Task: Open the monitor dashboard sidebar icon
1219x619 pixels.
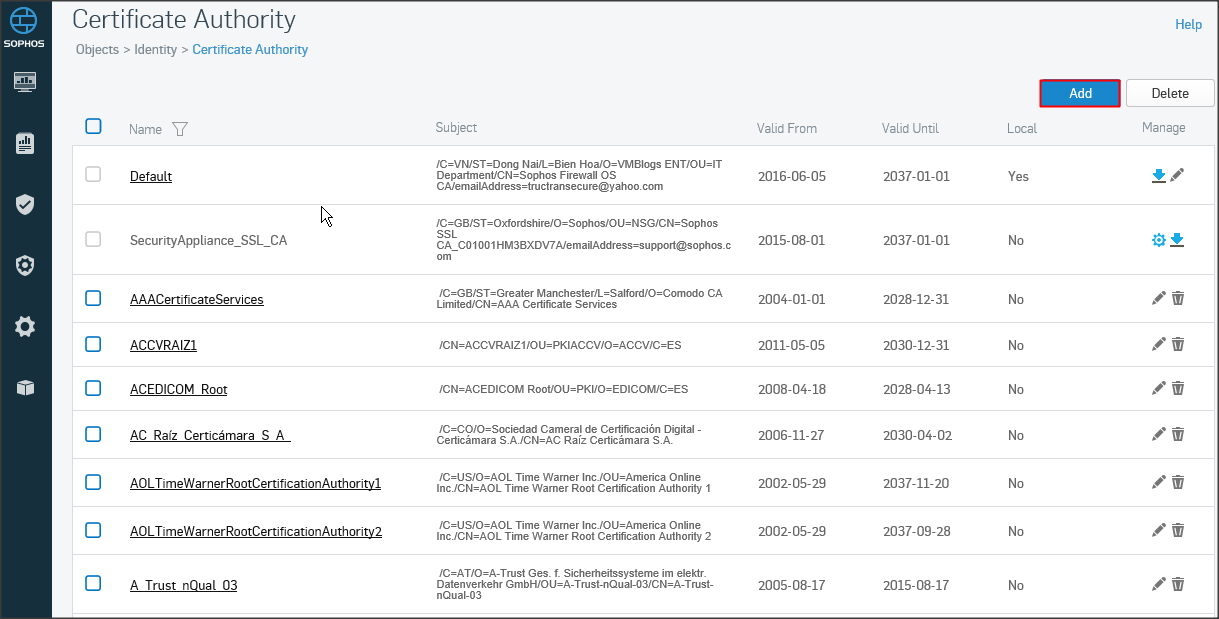Action: pyautogui.click(x=25, y=82)
